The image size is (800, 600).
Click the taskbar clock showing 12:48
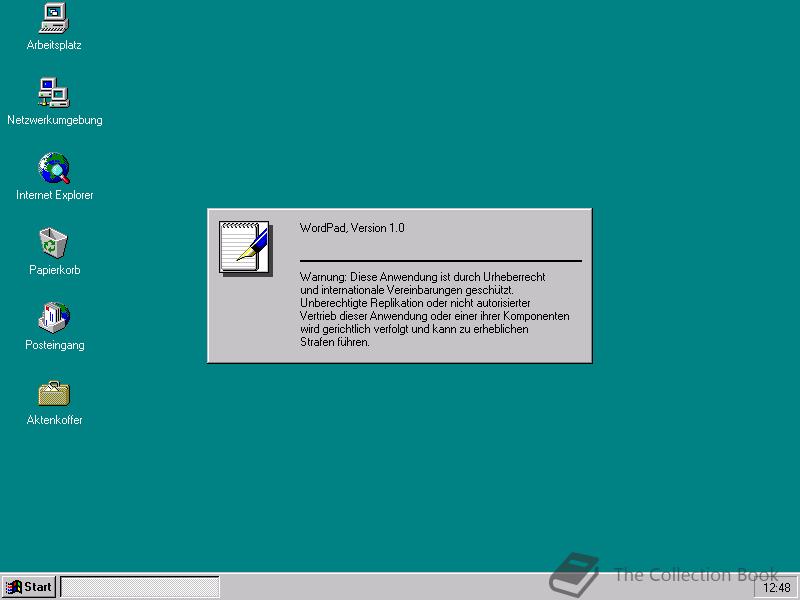click(x=777, y=588)
